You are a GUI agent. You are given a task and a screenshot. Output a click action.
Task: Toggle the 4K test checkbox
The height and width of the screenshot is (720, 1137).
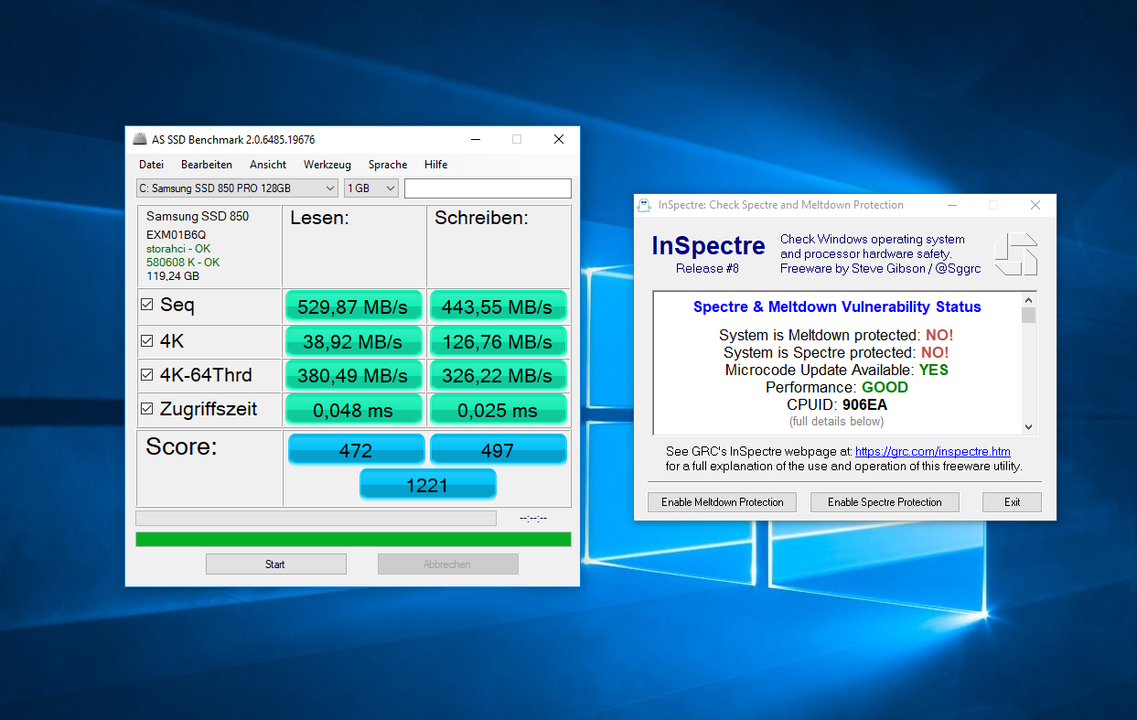pyautogui.click(x=146, y=341)
